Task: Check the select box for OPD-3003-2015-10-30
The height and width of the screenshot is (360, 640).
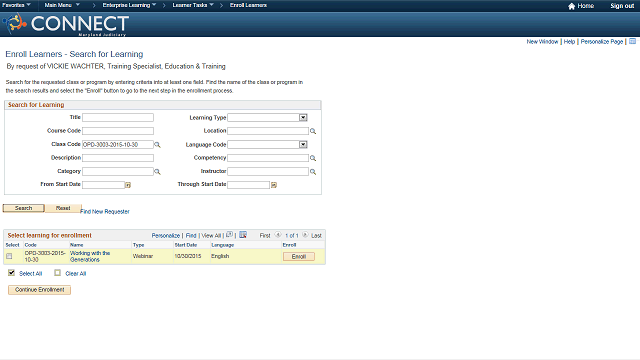Action: (9, 256)
